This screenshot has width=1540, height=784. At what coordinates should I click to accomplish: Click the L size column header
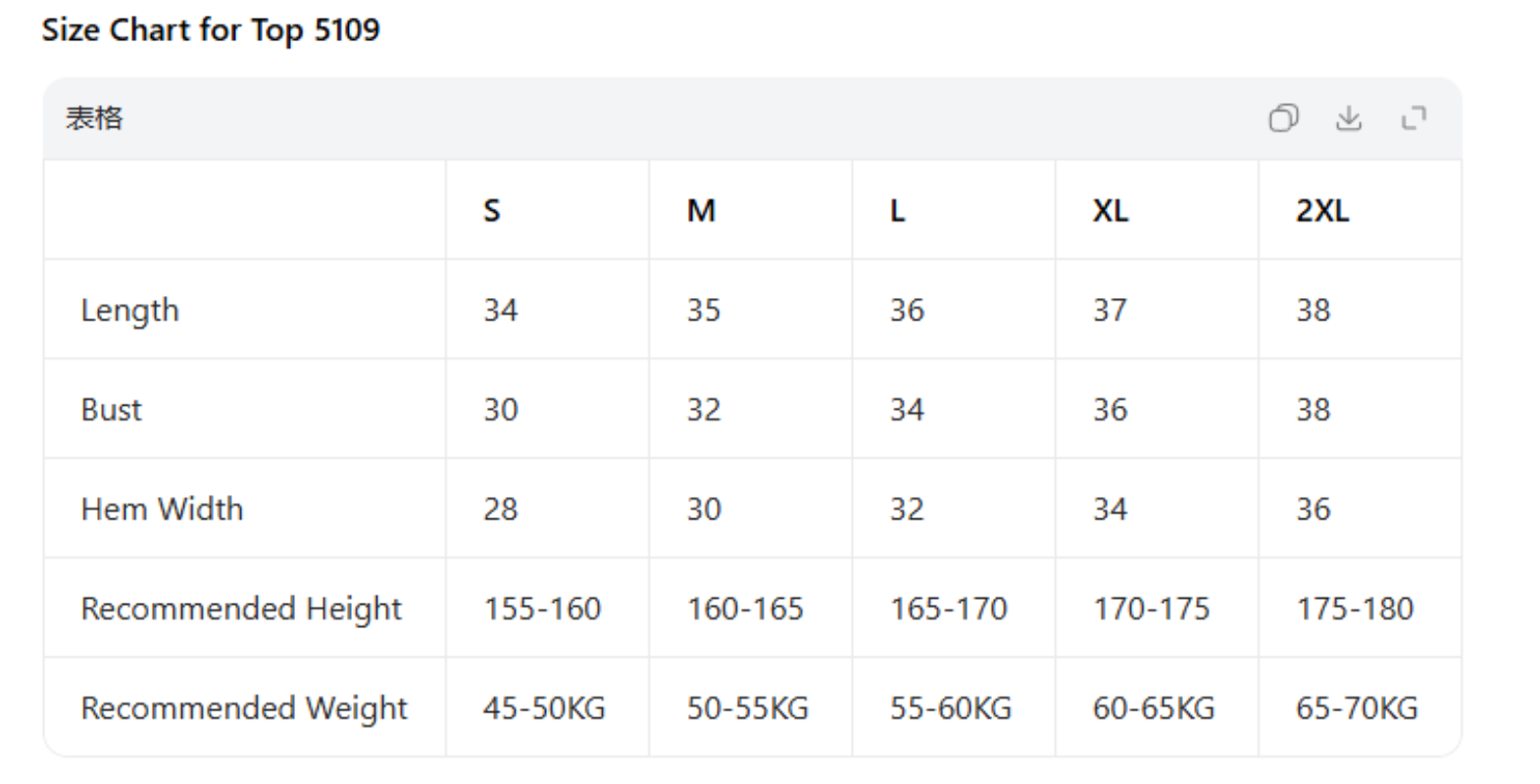coord(897,211)
